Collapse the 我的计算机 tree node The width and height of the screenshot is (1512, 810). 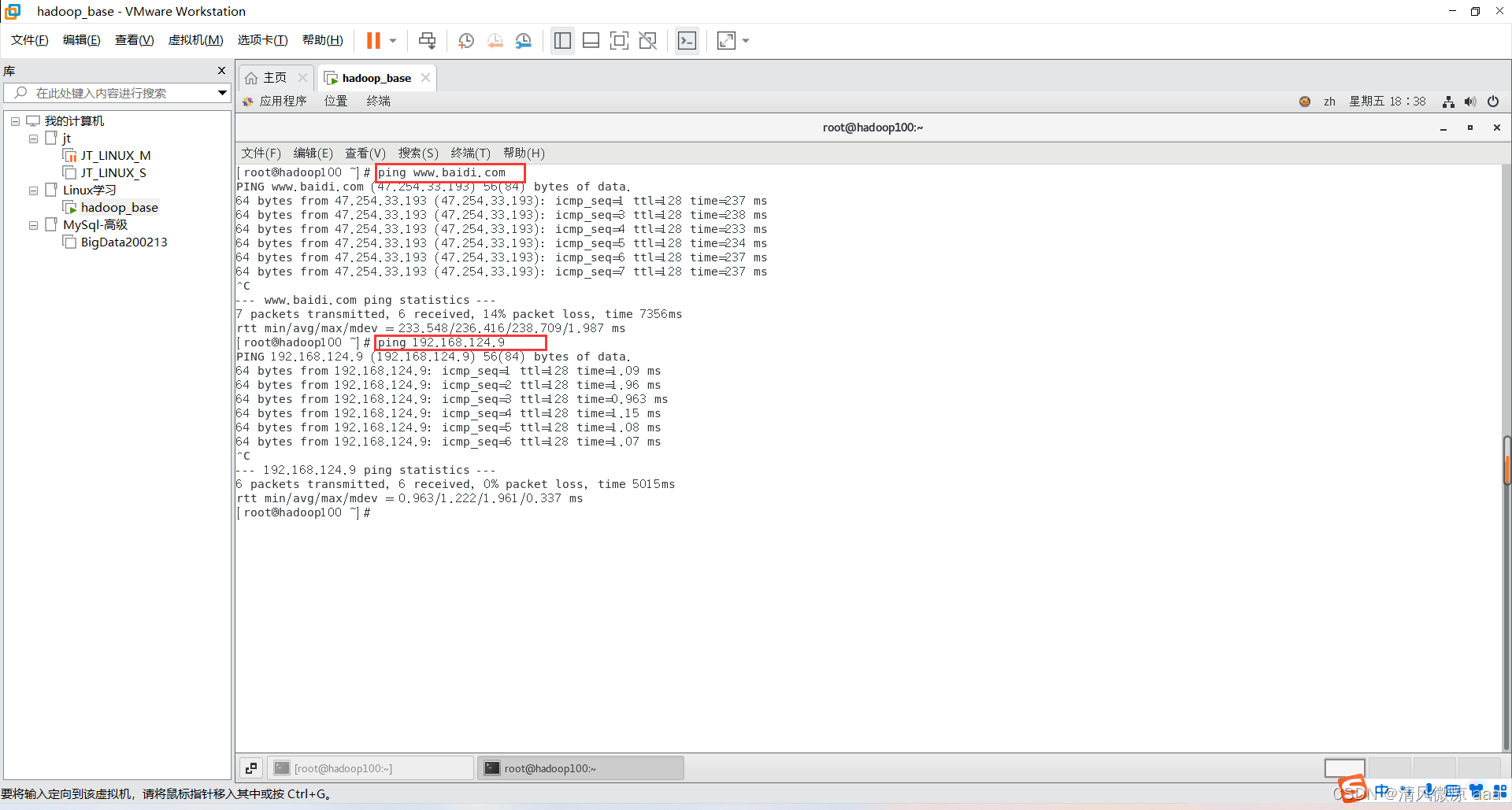coord(15,121)
